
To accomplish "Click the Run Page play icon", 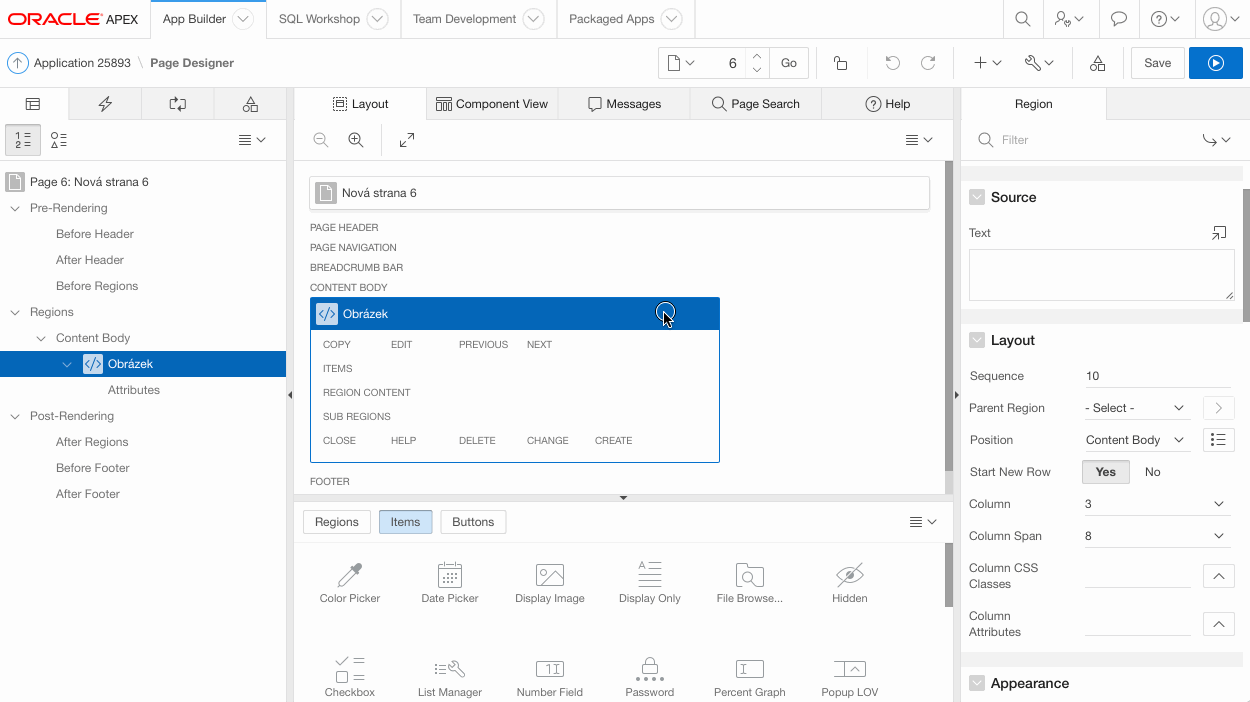I will click(1215, 63).
